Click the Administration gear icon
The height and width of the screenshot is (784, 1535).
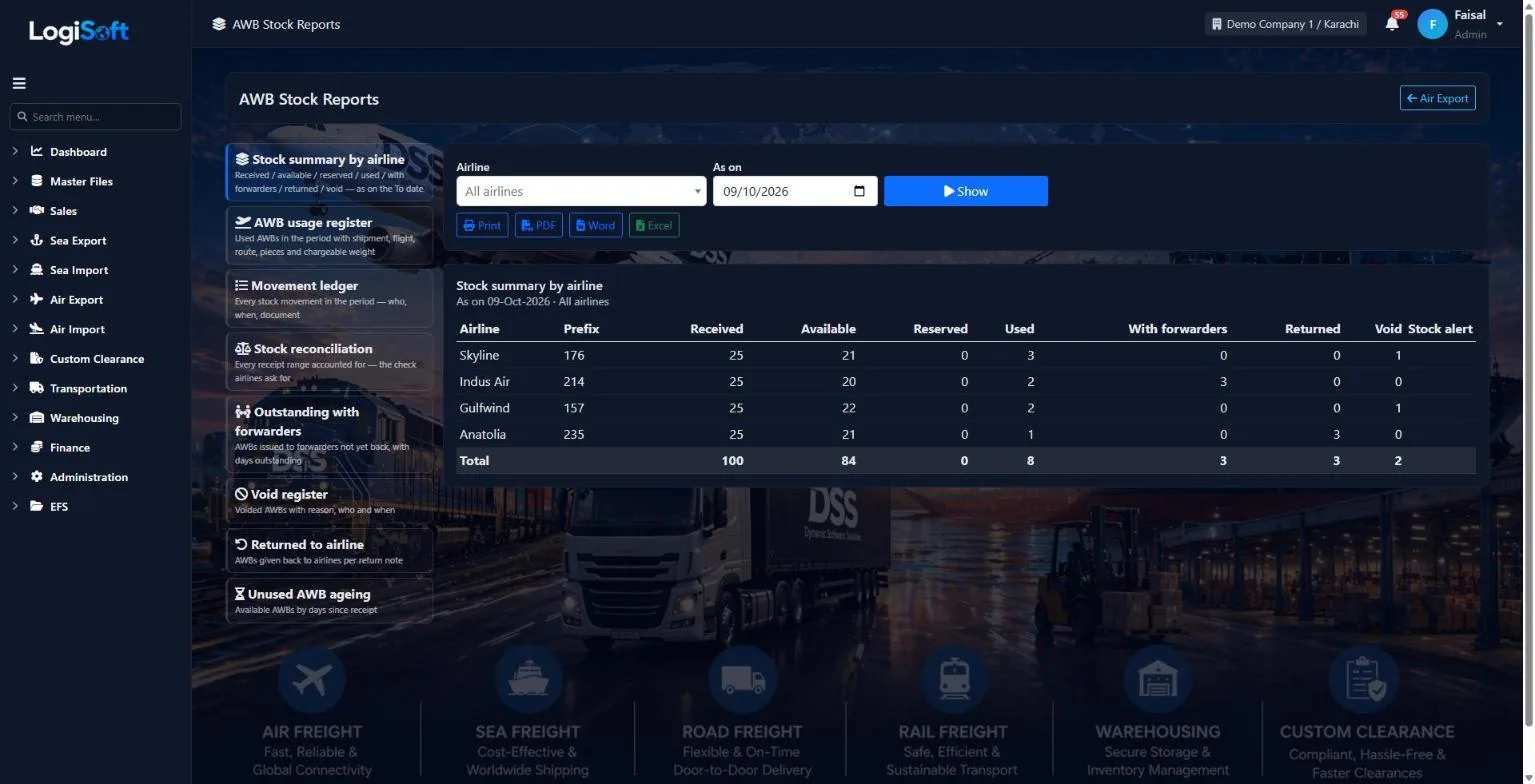[x=37, y=476]
